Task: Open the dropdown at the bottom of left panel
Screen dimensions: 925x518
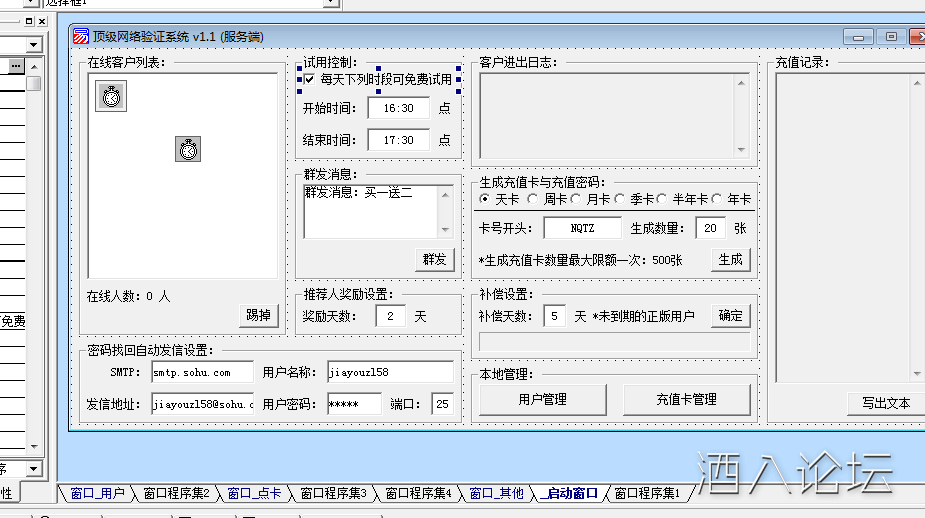Action: coord(33,468)
